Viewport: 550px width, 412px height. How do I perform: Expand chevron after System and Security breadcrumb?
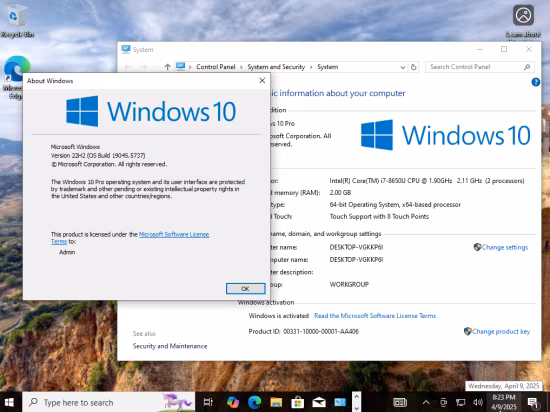coord(311,67)
